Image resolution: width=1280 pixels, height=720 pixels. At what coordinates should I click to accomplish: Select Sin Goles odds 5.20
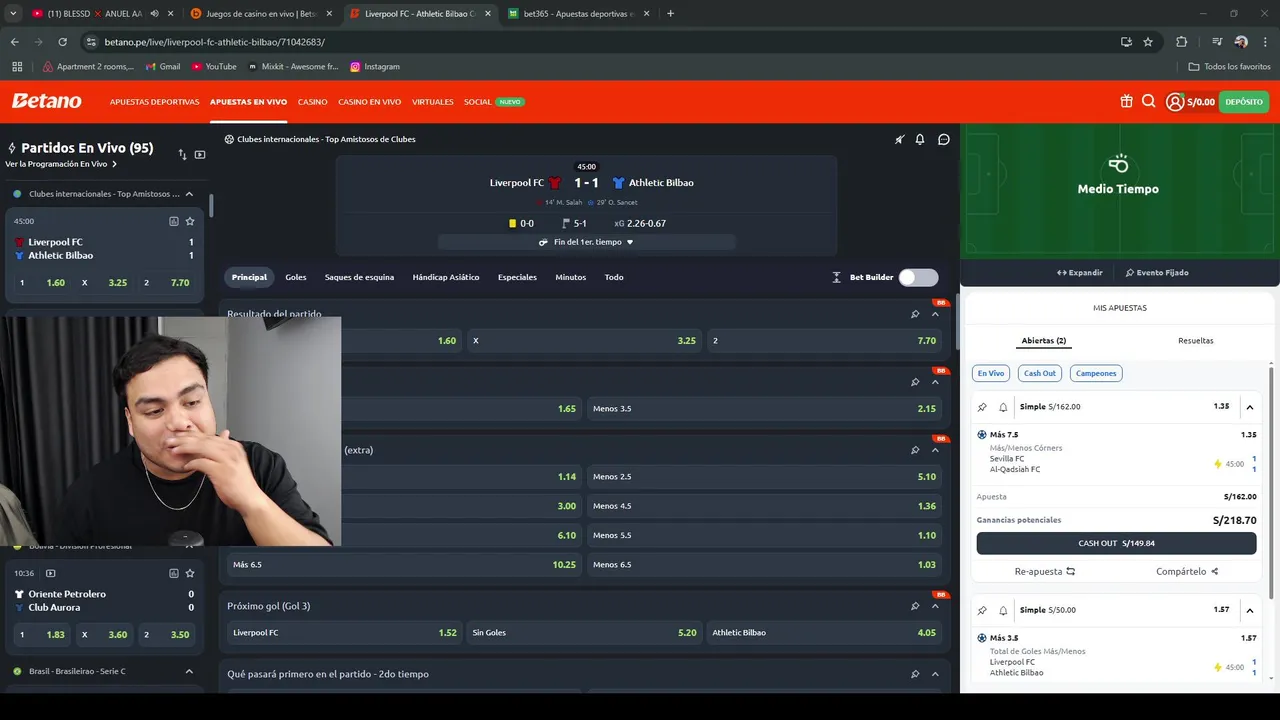[584, 633]
